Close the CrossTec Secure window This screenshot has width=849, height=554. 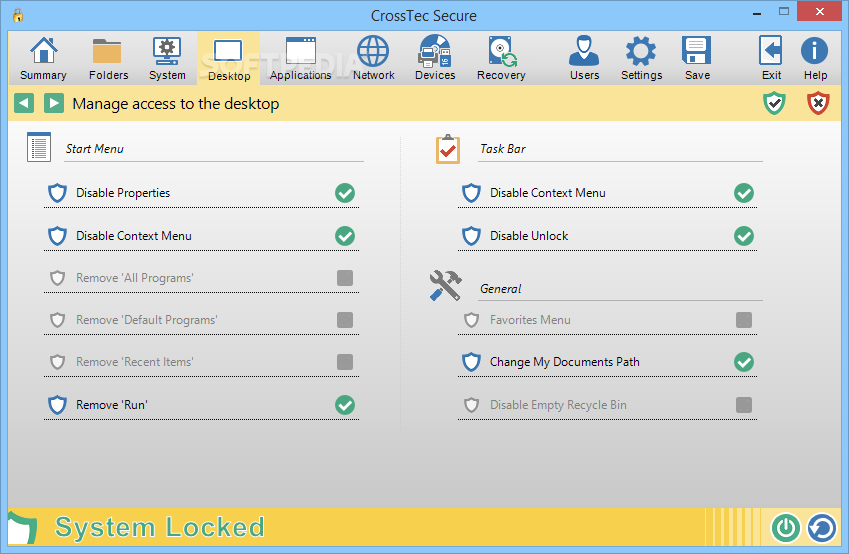click(820, 11)
